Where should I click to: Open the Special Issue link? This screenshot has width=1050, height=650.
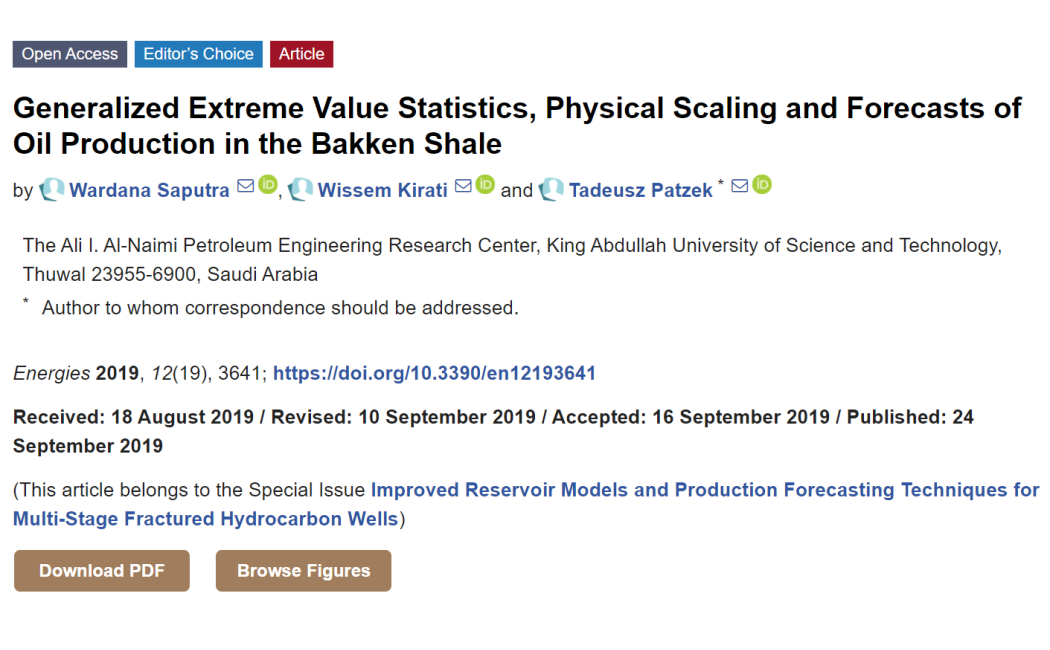click(x=526, y=504)
